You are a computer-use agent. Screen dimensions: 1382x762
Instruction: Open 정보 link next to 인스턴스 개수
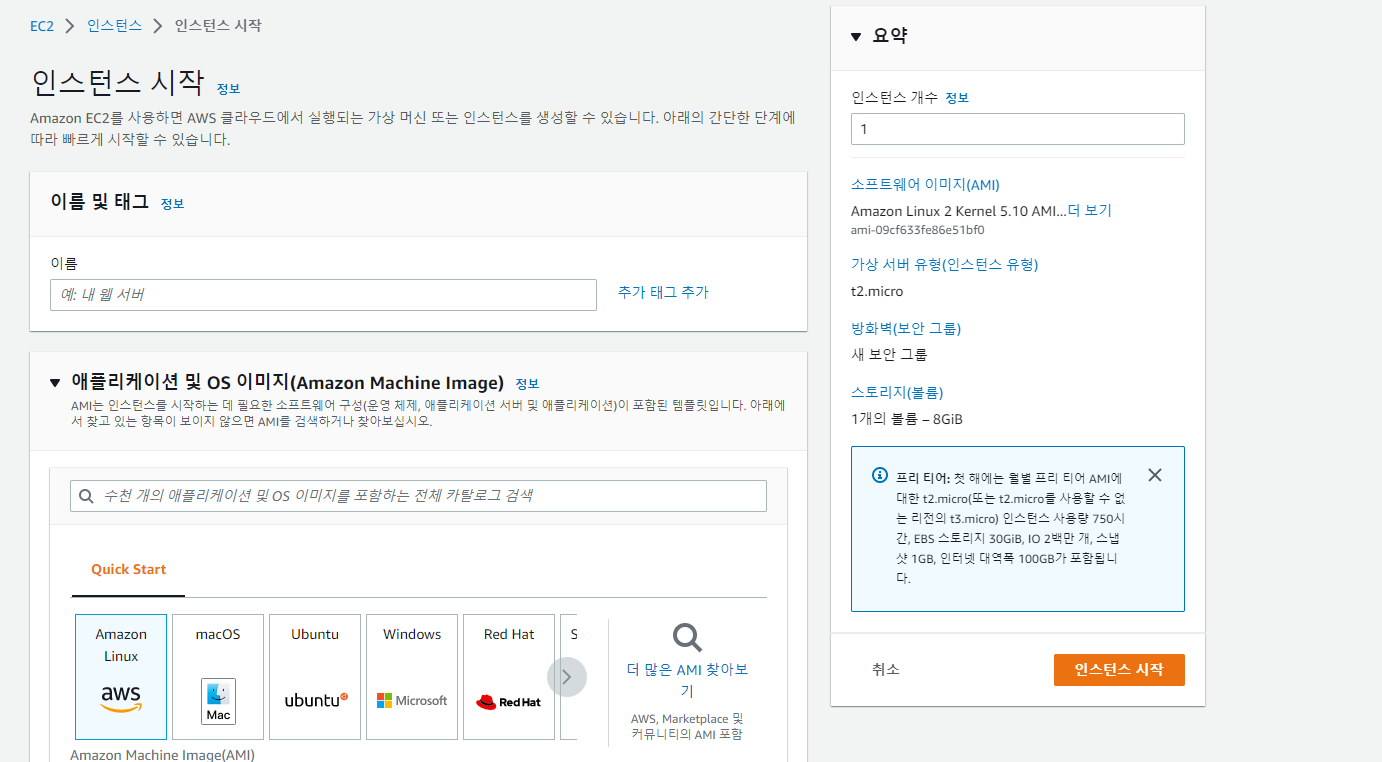coord(957,98)
